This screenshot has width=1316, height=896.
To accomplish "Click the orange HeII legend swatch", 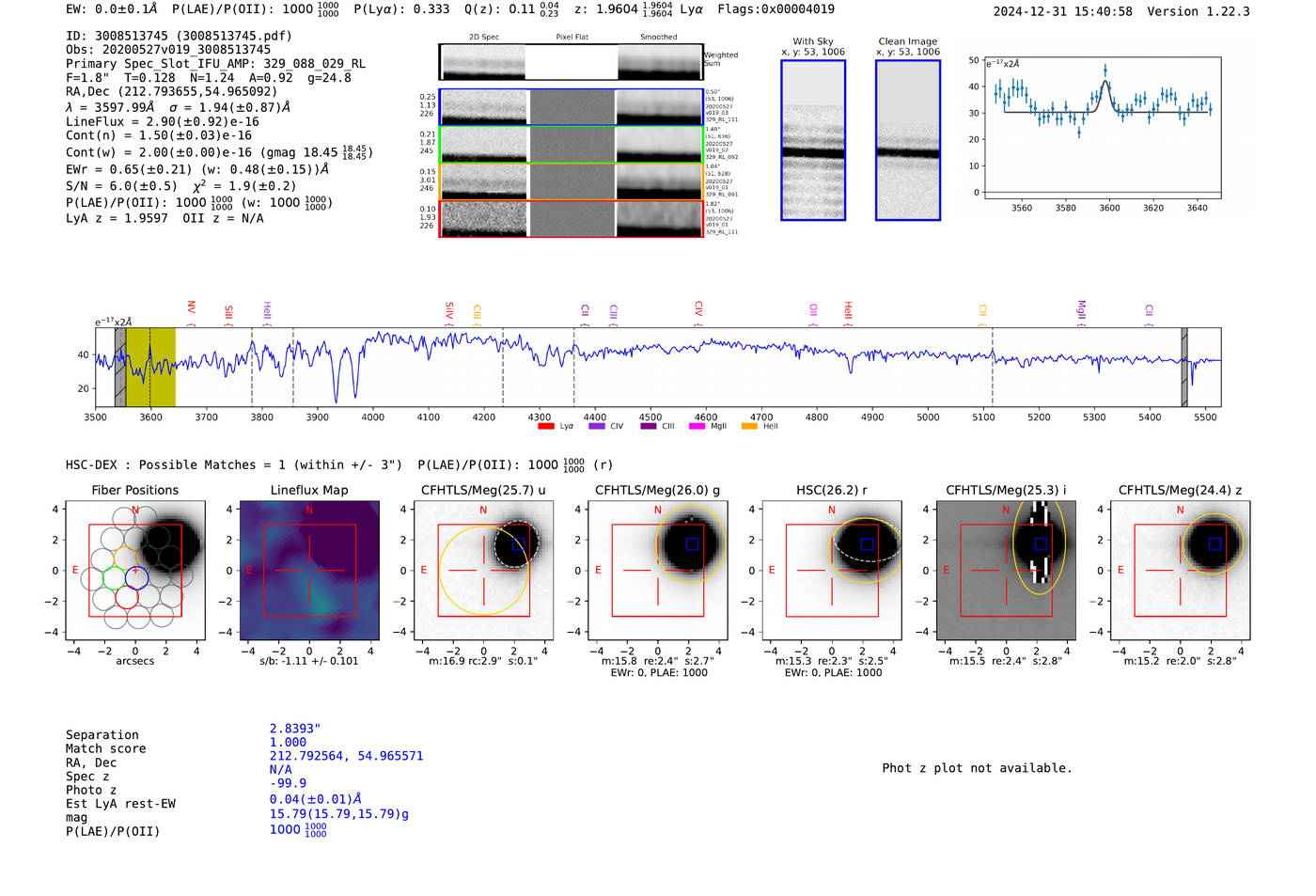I will 749,426.
